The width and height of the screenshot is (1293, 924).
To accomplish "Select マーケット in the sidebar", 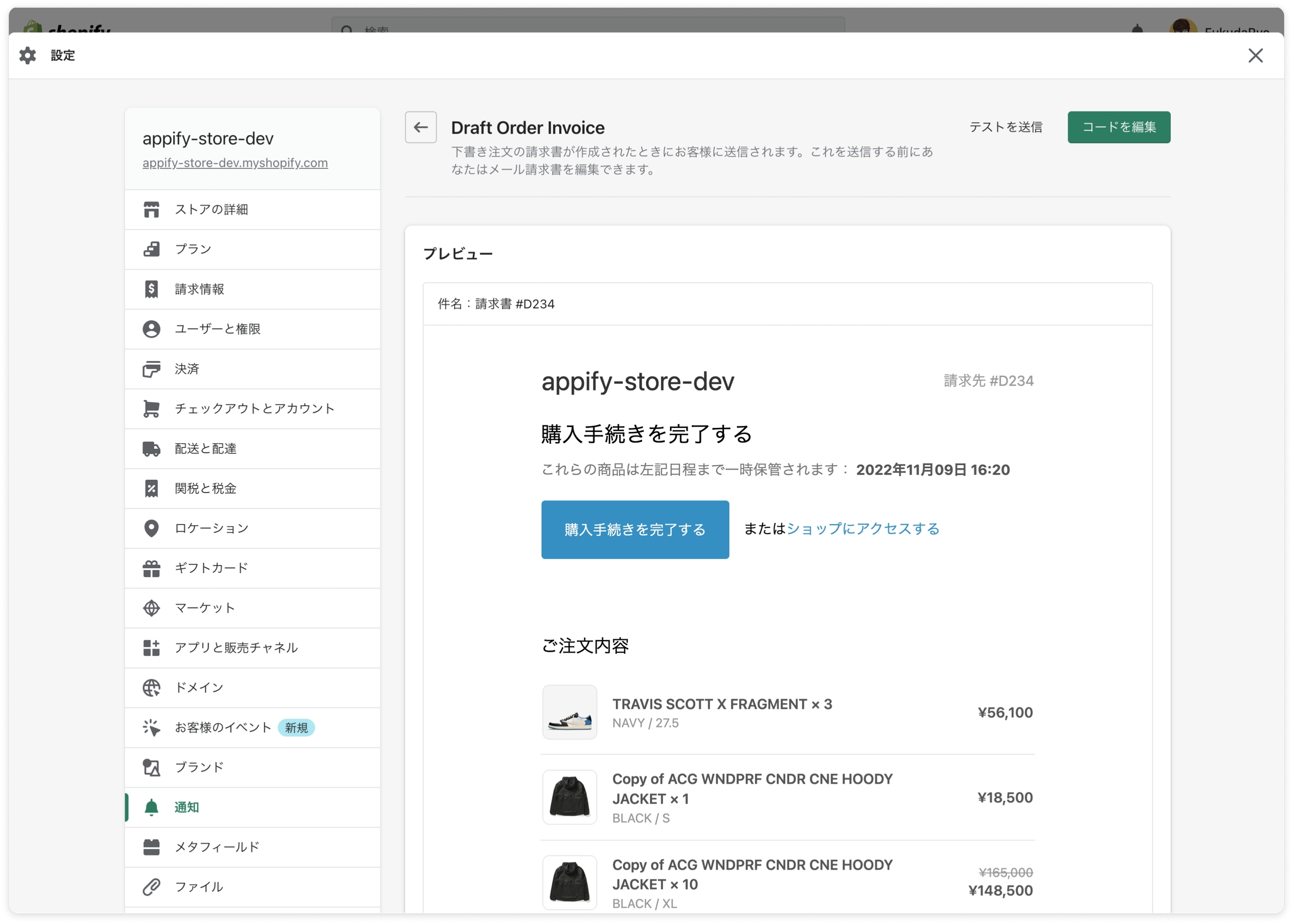I will pyautogui.click(x=253, y=608).
